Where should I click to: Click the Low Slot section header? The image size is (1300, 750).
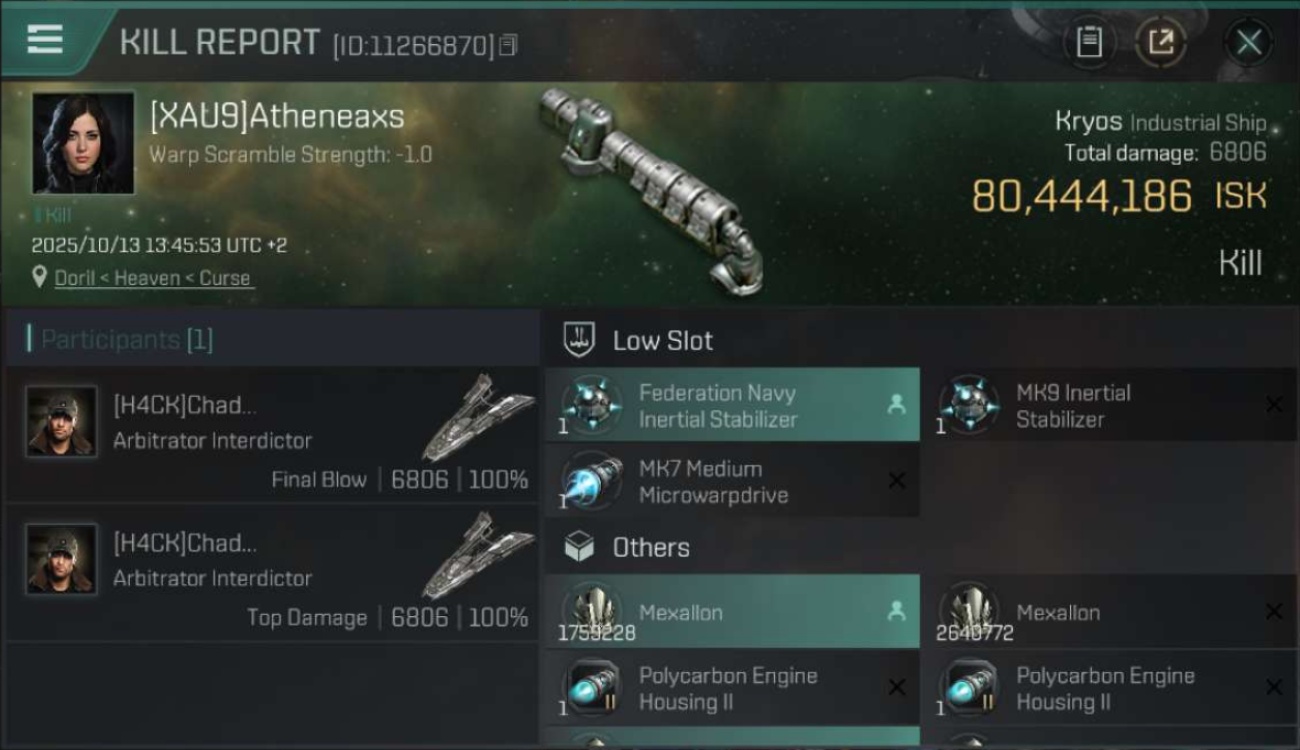(x=662, y=341)
